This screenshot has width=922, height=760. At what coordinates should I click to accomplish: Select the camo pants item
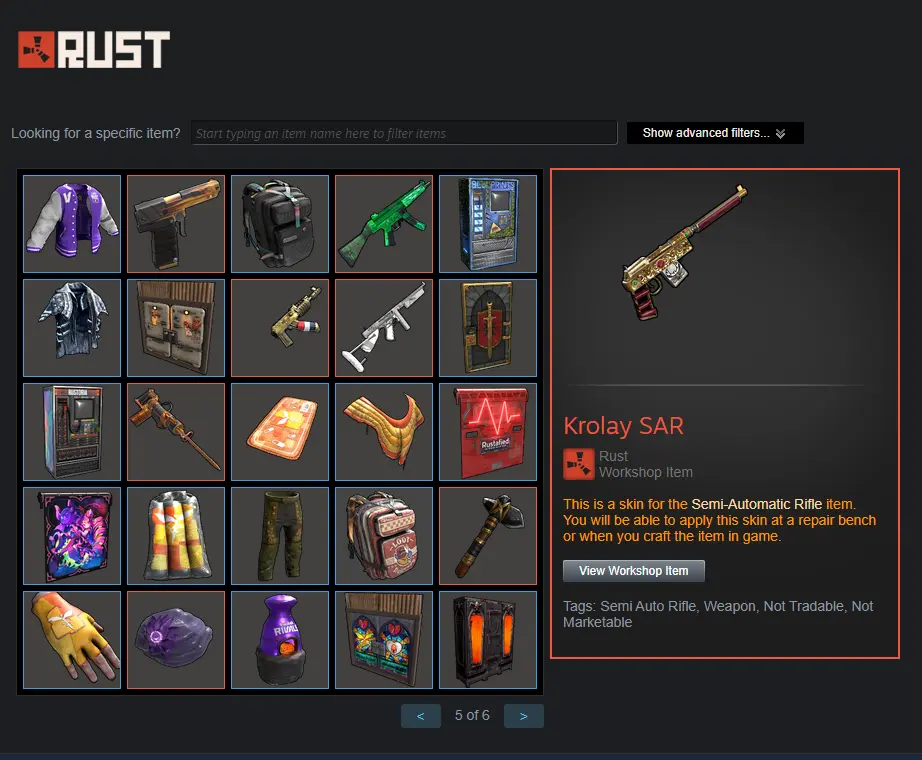pos(280,536)
